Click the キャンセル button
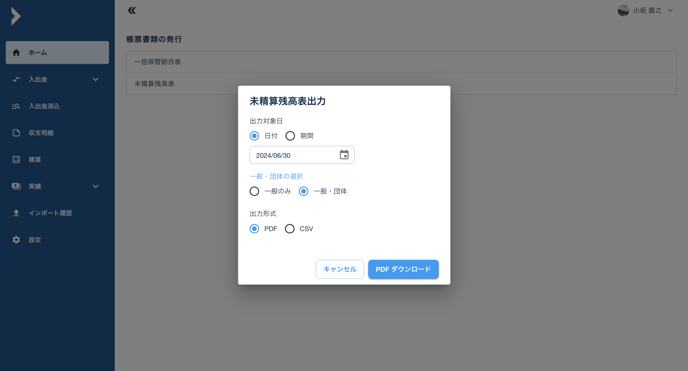The image size is (688, 371). 340,269
